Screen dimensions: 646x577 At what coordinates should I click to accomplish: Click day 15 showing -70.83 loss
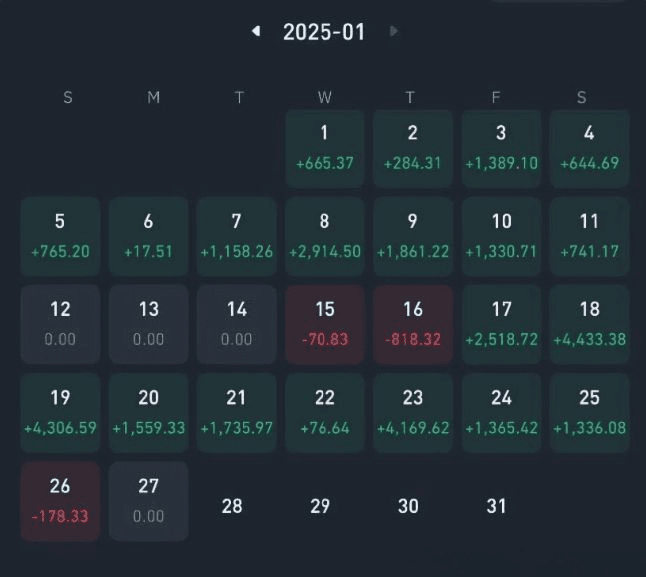[x=324, y=323]
